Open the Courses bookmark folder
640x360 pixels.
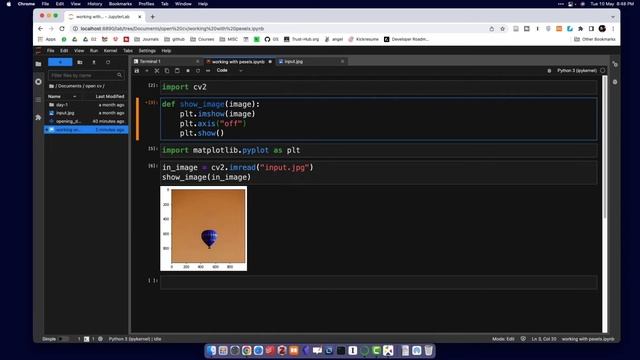pyautogui.click(x=202, y=39)
